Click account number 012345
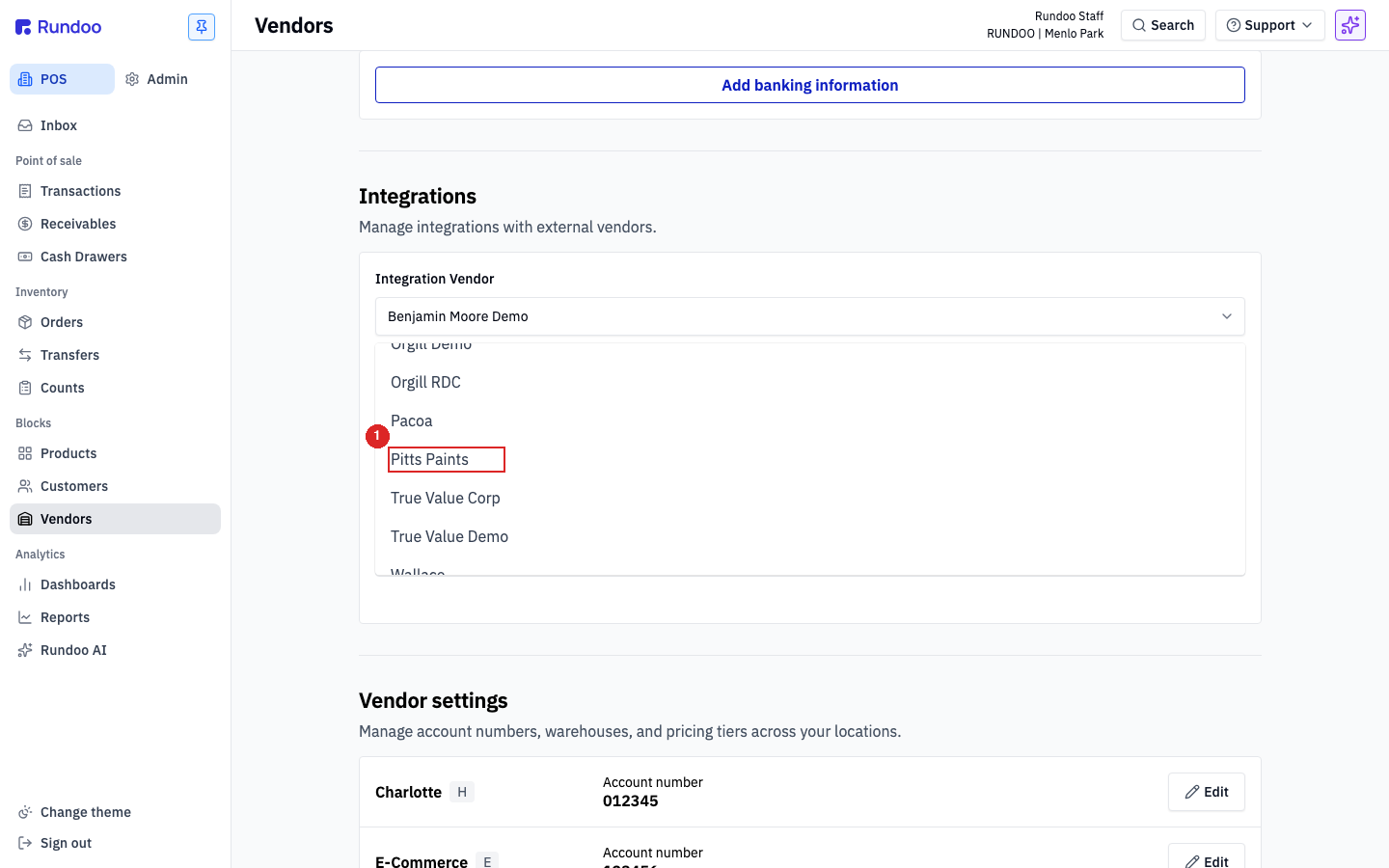Screen dimensions: 1389x868 coord(631,801)
